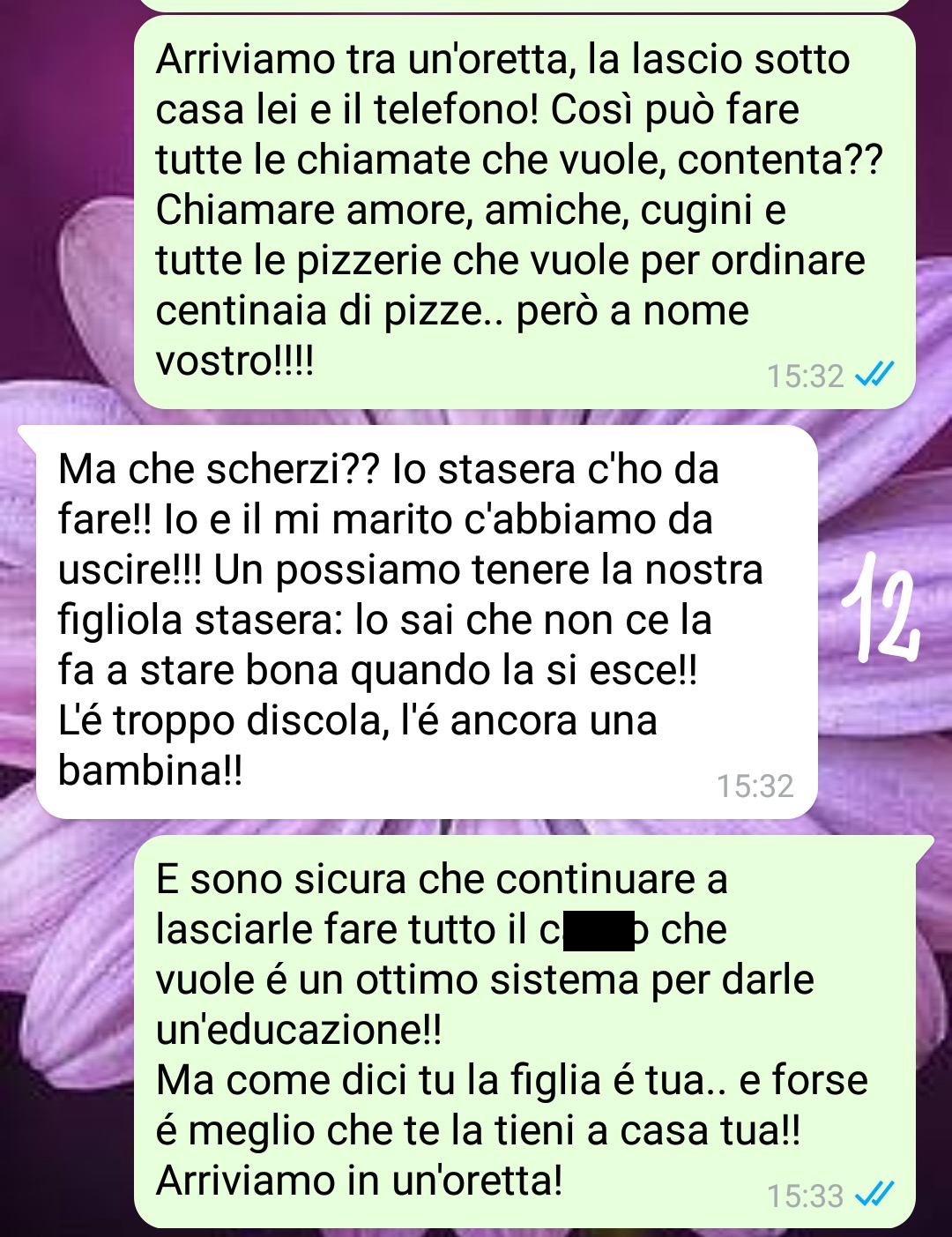952x1237 pixels.
Task: Click the final line "Arriviamo in un'oretta!"
Action: click(359, 1181)
